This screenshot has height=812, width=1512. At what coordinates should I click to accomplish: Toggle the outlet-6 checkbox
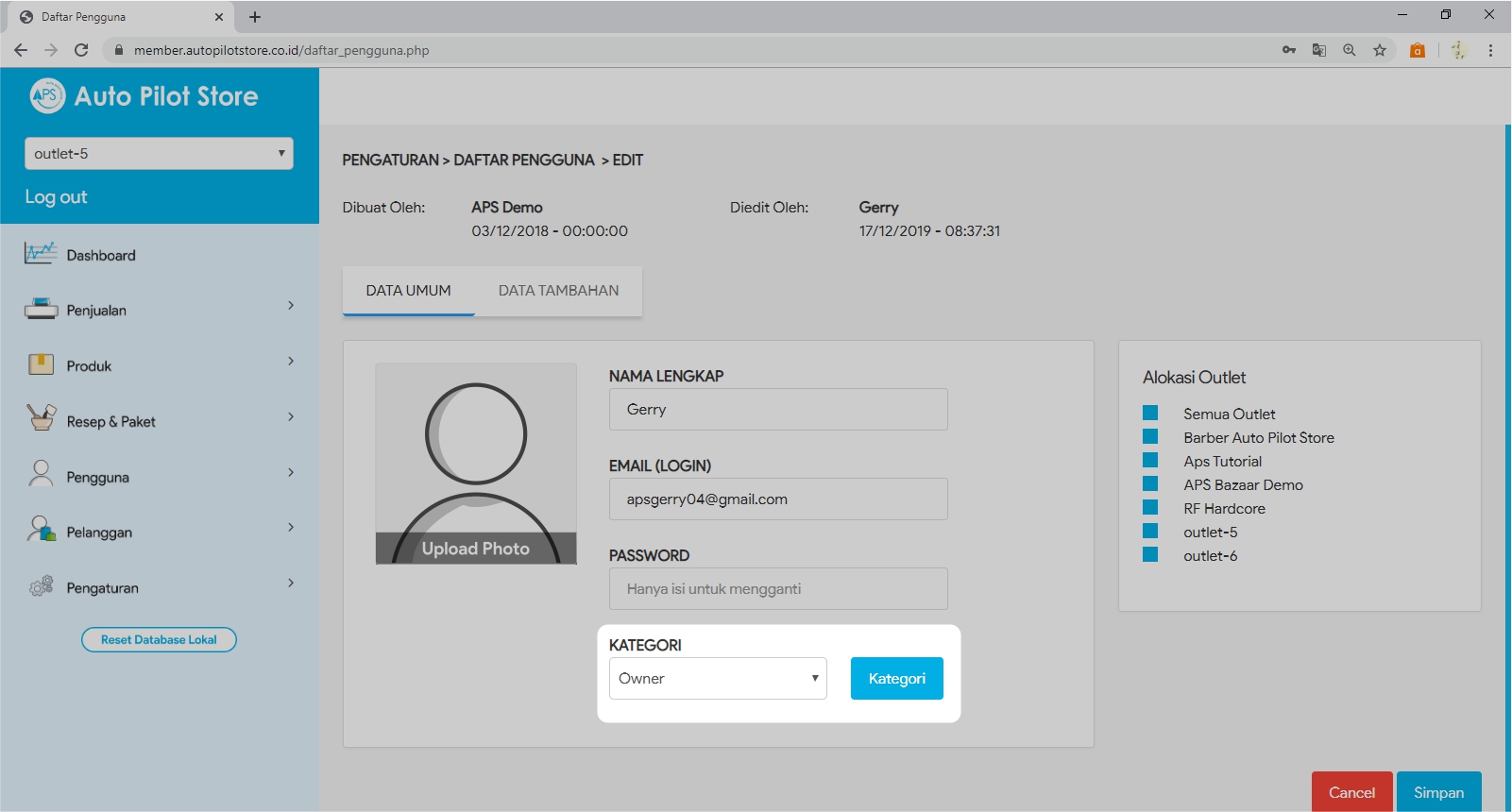tap(1150, 554)
